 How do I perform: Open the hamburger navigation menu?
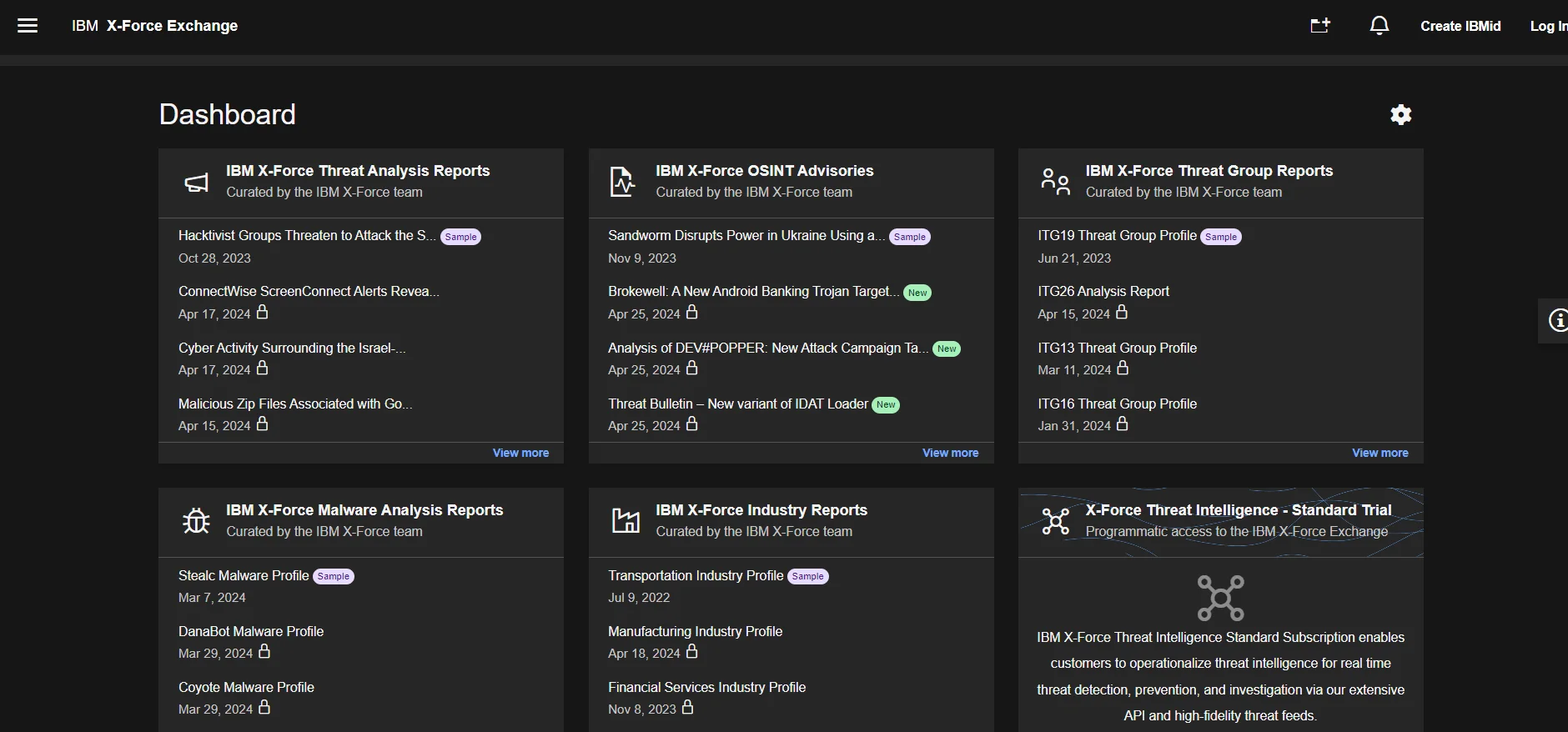28,26
